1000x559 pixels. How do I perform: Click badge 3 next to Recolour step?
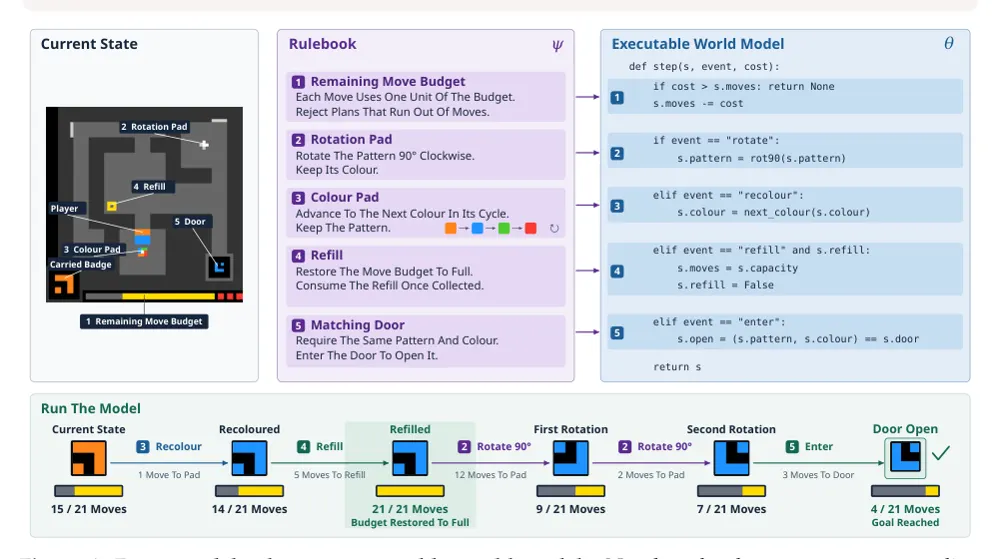(143, 447)
